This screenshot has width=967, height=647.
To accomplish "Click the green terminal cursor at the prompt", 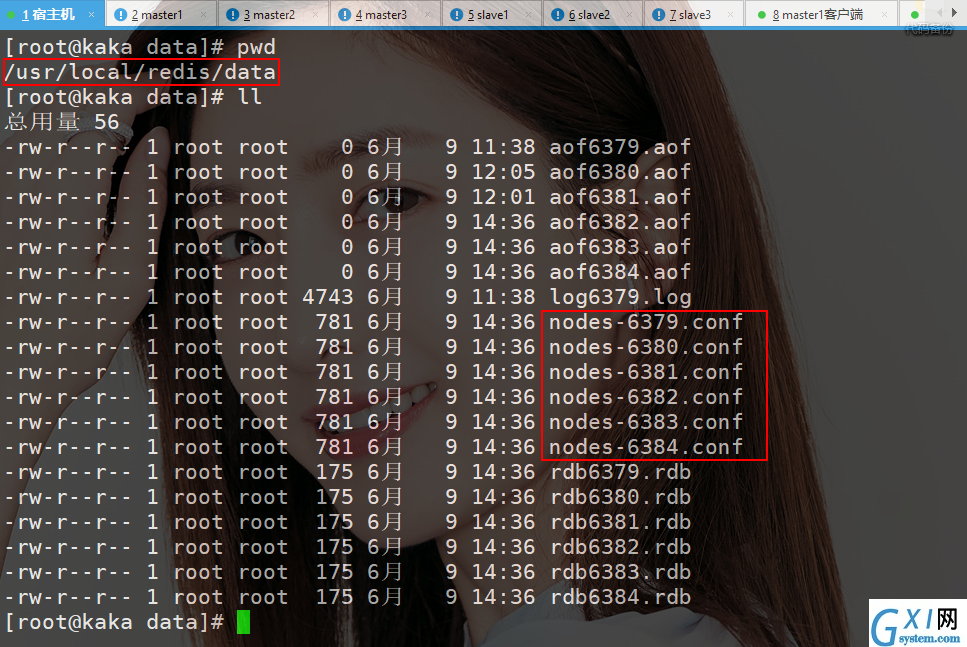I will 244,622.
